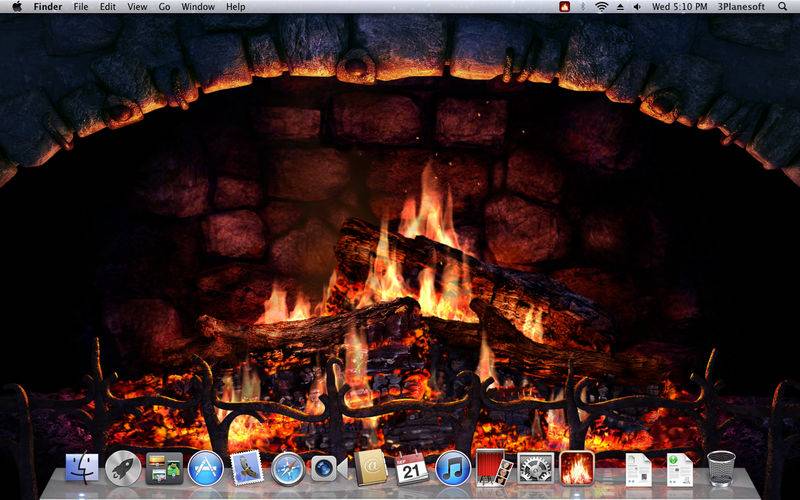The image size is (800, 500).
Task: Open the Go menu
Action: [x=164, y=7]
